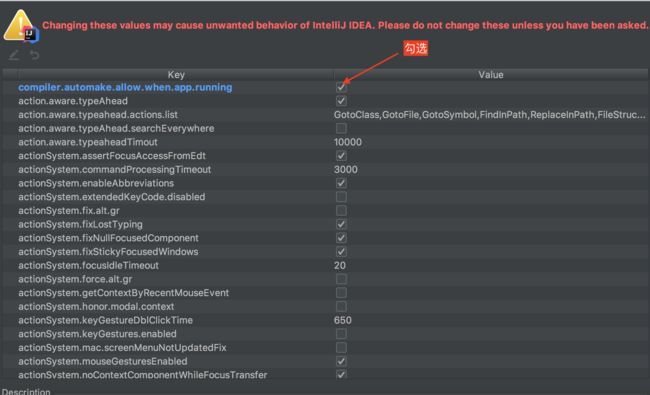Check actionSystem.force.alt.gr checkbox
Image resolution: width=650 pixels, height=395 pixels.
coord(341,279)
